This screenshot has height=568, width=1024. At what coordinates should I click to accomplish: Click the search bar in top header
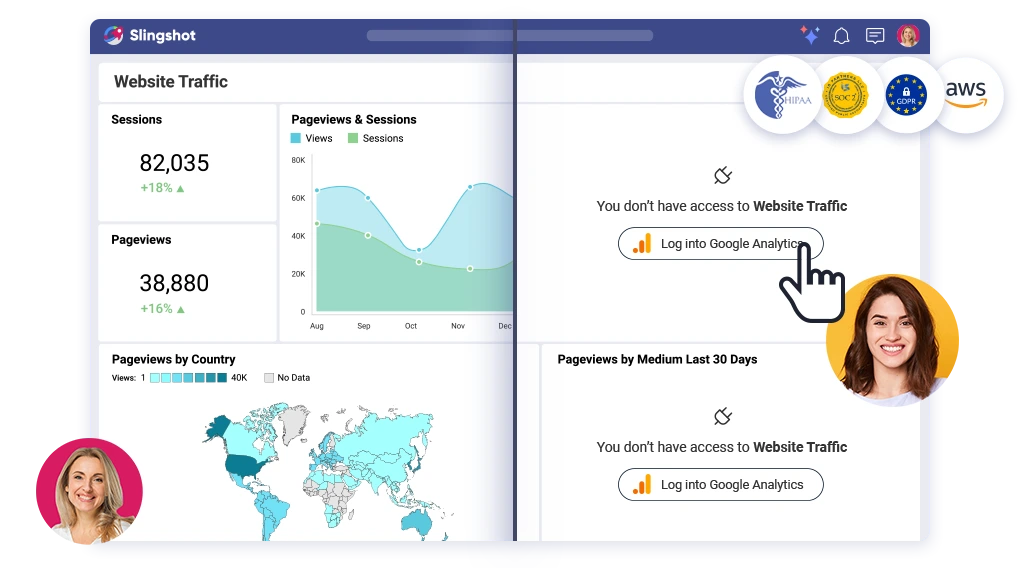click(x=509, y=36)
